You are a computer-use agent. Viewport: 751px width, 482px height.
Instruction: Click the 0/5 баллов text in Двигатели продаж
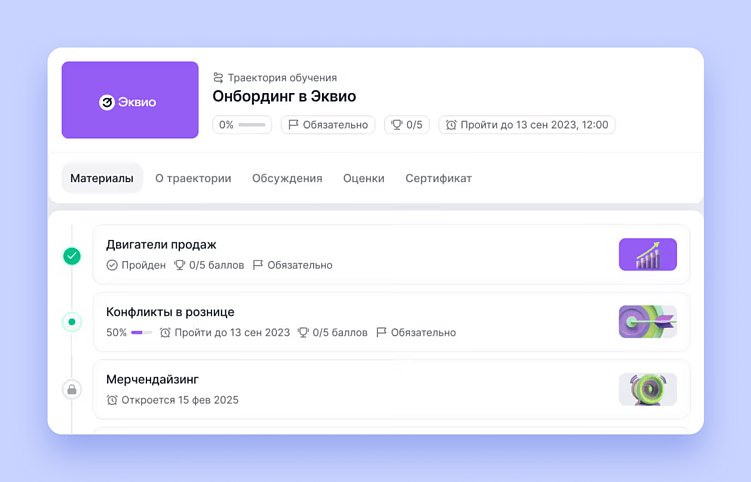pos(216,265)
